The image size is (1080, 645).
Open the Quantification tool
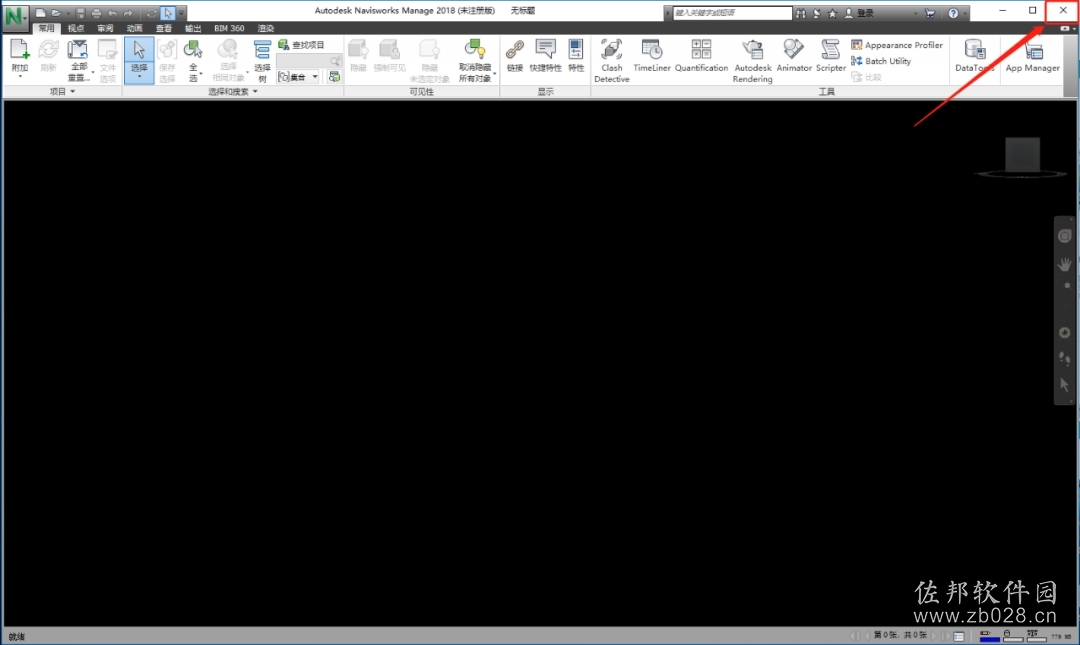[701, 55]
